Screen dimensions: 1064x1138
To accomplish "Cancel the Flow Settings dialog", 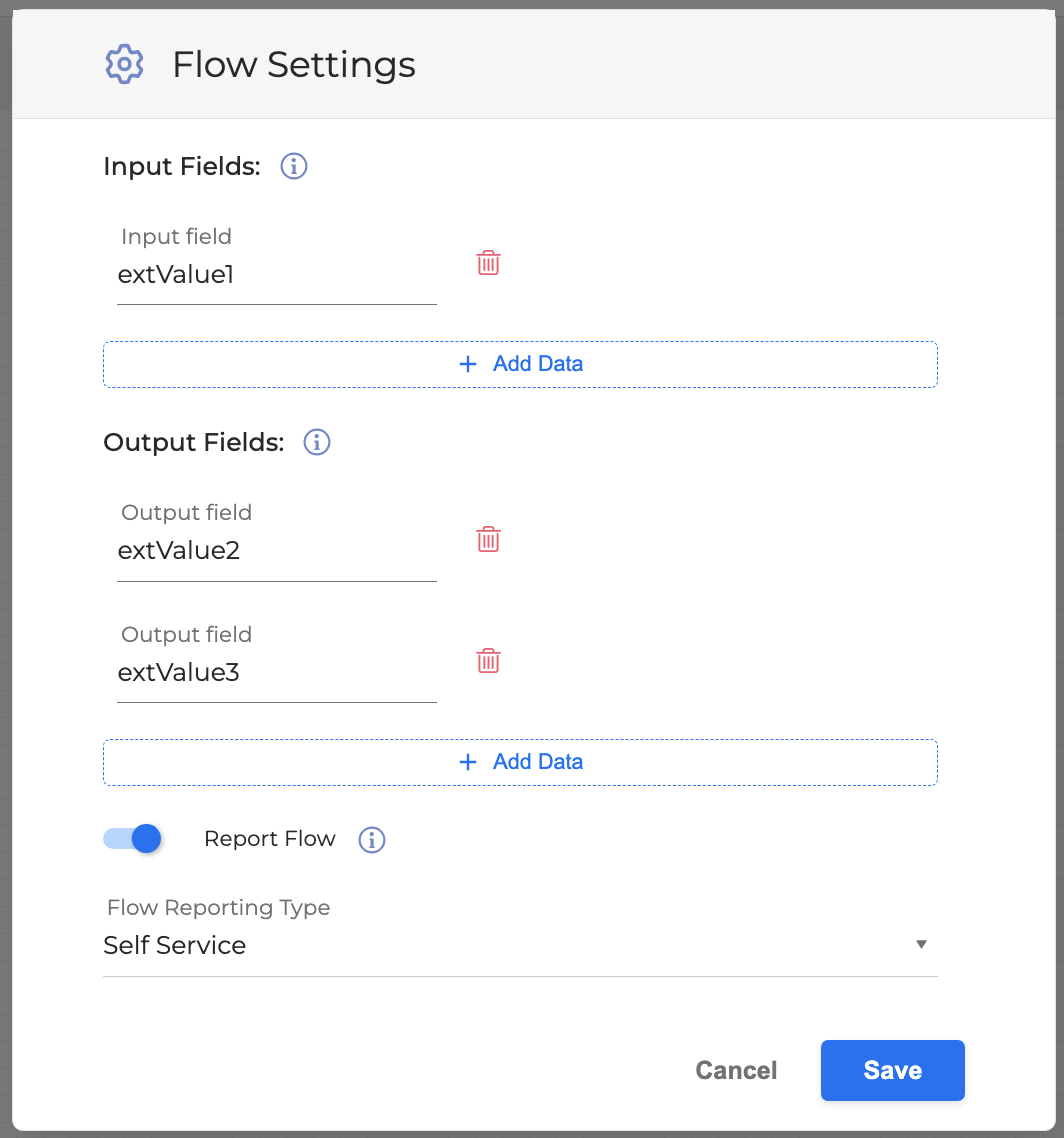I will click(x=736, y=1070).
